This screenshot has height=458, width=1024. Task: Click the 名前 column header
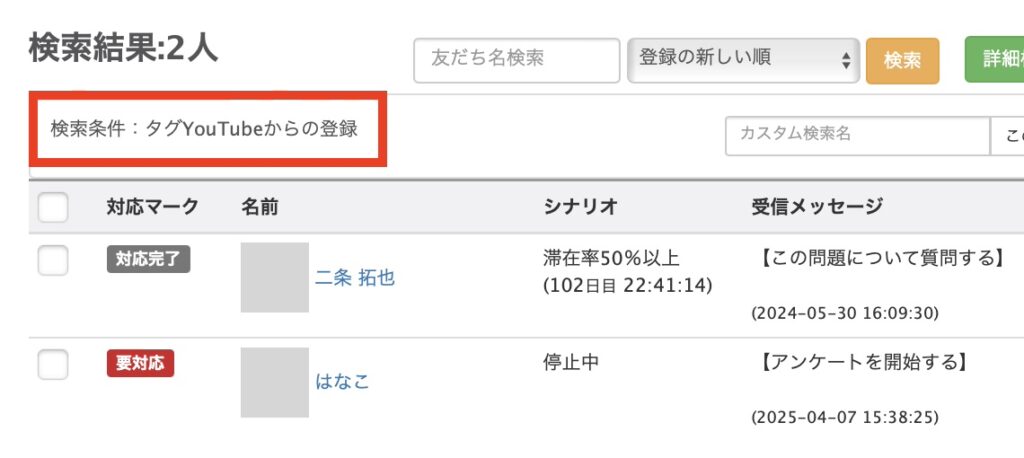point(260,207)
